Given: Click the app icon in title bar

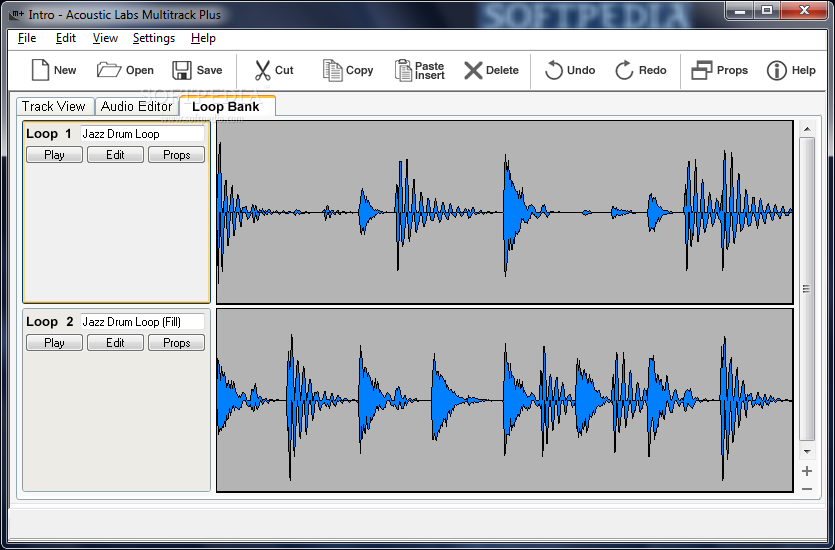Looking at the screenshot, I should click(x=17, y=14).
